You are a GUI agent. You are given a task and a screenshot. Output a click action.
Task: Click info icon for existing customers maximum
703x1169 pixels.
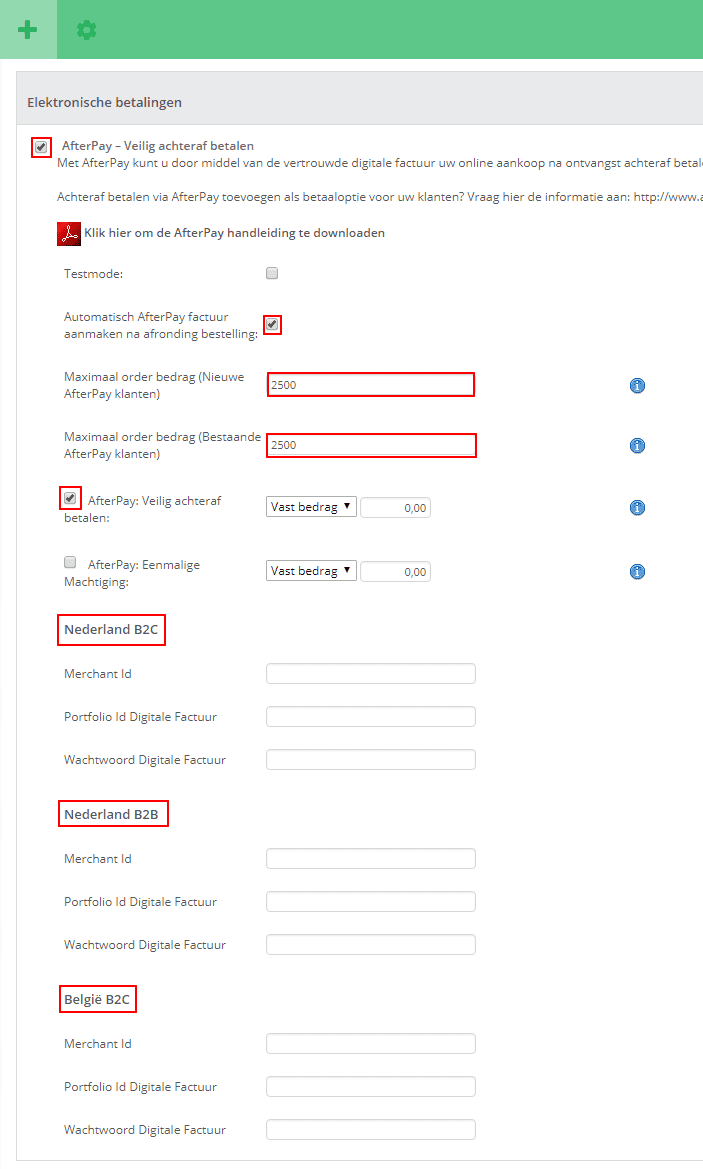[x=637, y=446]
